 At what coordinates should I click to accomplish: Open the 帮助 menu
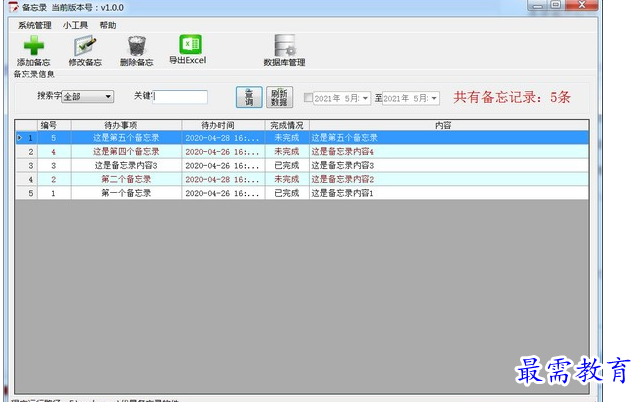tap(108, 25)
